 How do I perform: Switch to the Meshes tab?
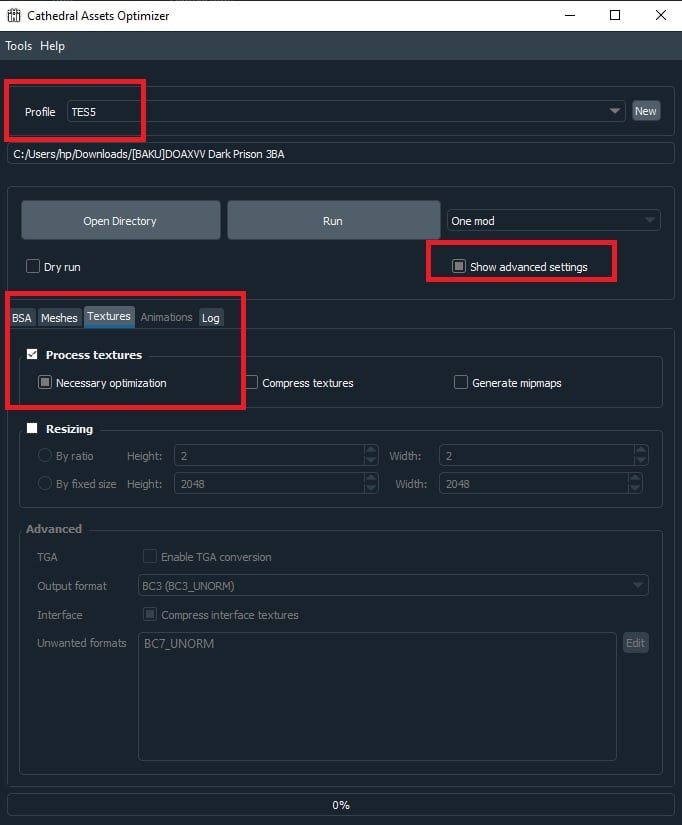59,318
